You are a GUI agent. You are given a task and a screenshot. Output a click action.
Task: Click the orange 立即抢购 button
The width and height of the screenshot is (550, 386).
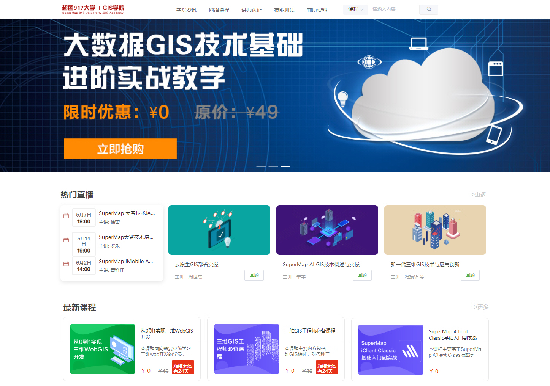point(120,149)
